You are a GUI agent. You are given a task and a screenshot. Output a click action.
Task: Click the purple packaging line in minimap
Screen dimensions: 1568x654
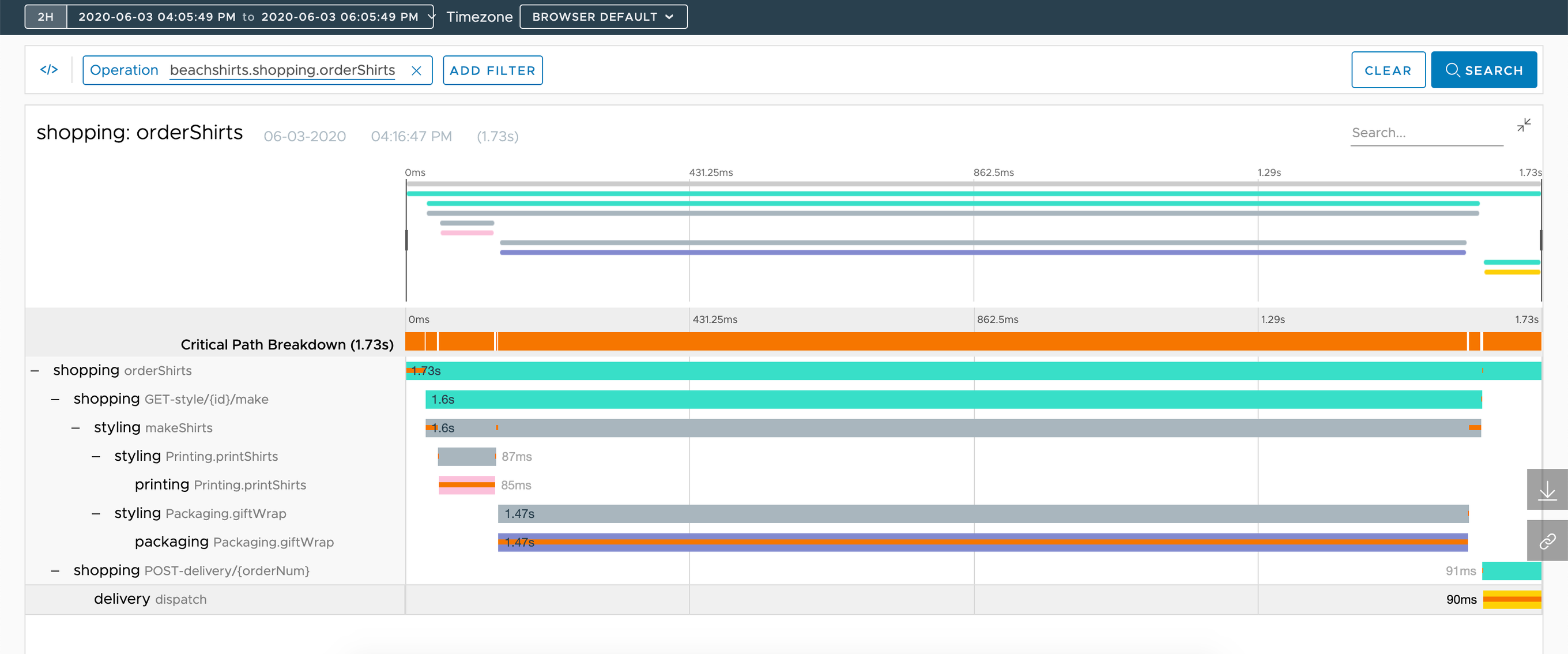(982, 252)
